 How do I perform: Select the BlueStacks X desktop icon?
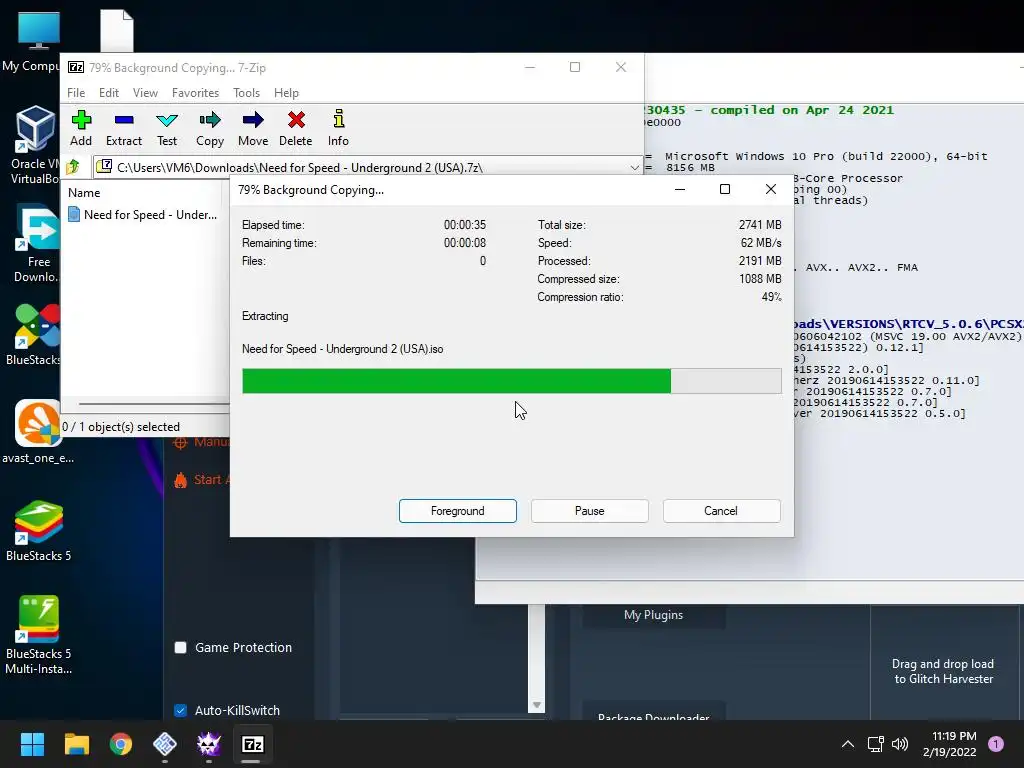(x=35, y=334)
